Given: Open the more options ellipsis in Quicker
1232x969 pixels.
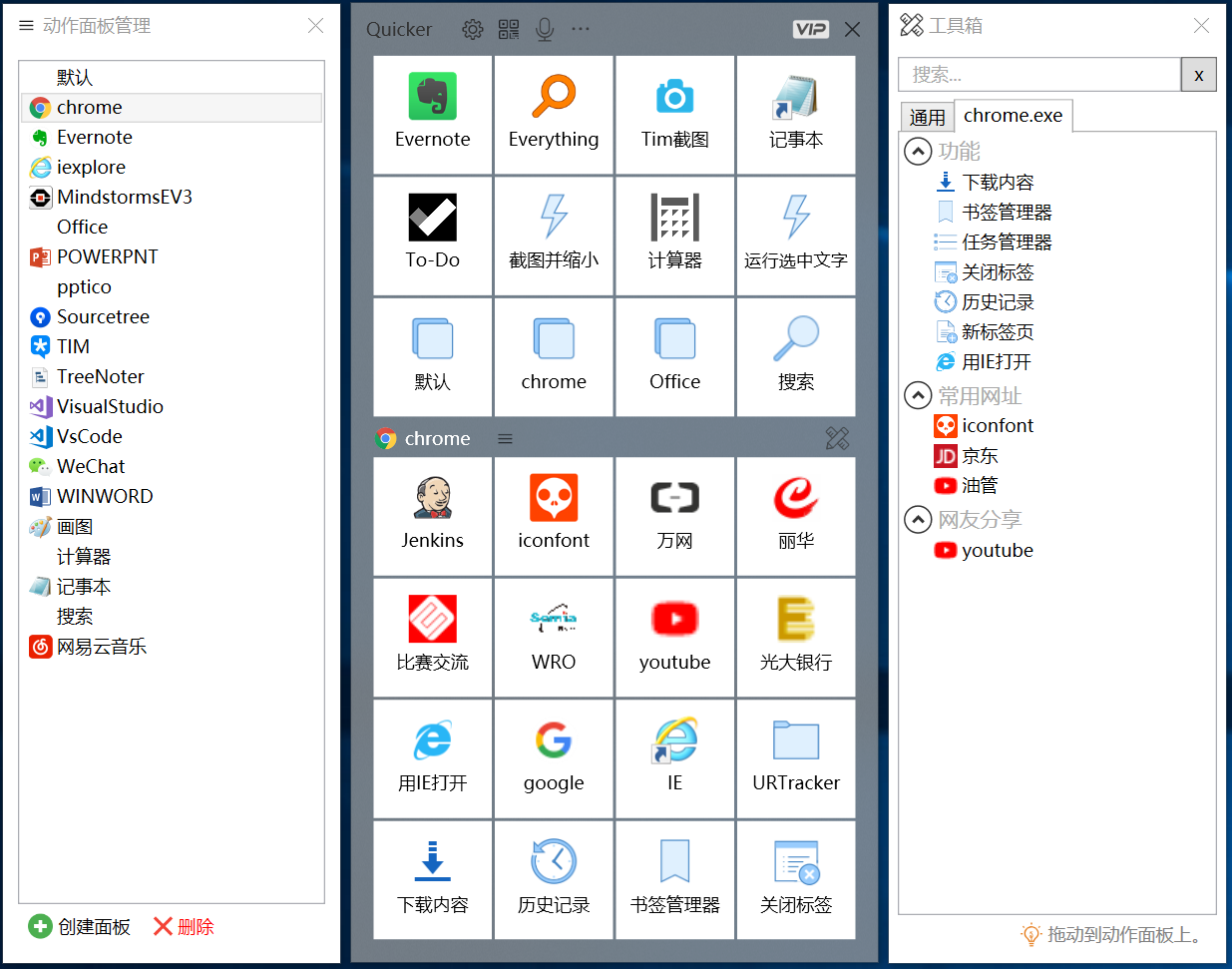Looking at the screenshot, I should click(x=581, y=30).
